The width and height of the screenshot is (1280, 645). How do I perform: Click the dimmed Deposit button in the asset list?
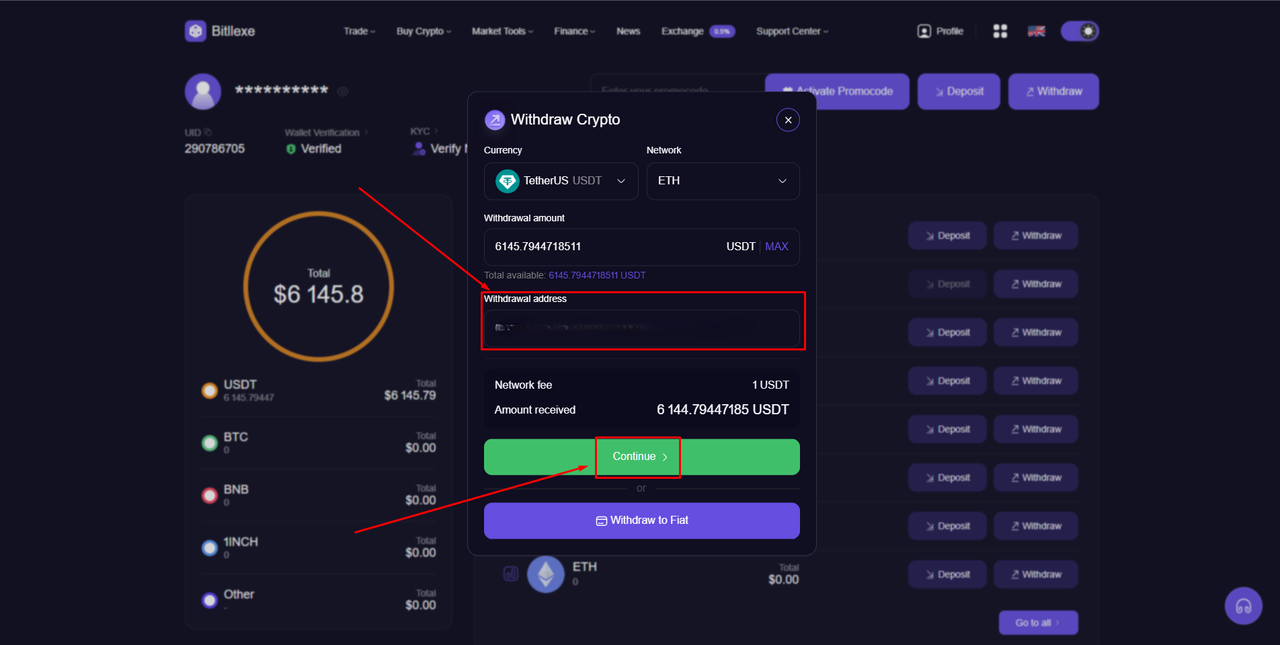point(947,284)
